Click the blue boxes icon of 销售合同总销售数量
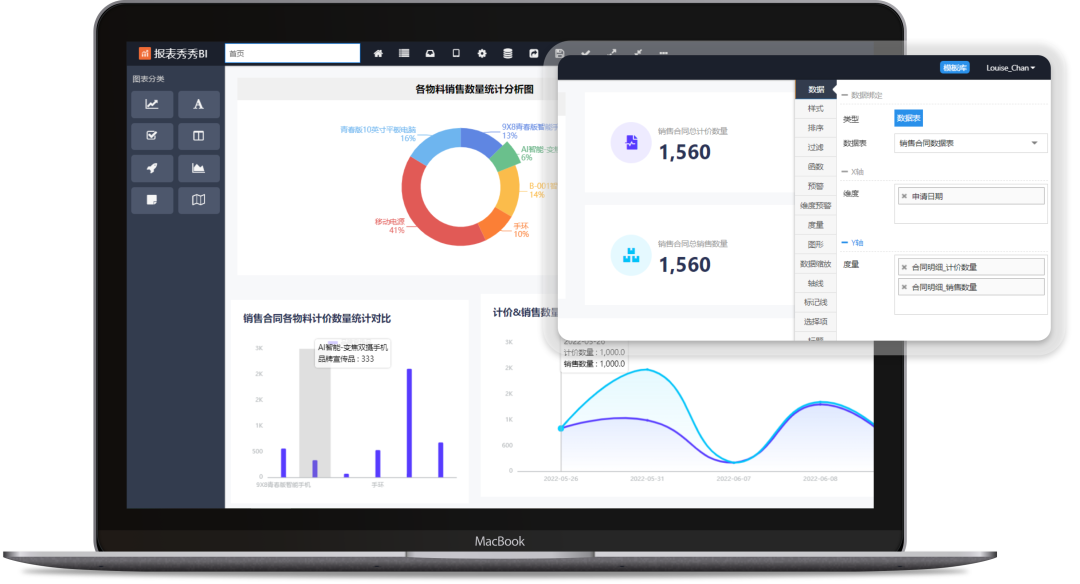Viewport: 1080px width, 584px height. pyautogui.click(x=631, y=255)
